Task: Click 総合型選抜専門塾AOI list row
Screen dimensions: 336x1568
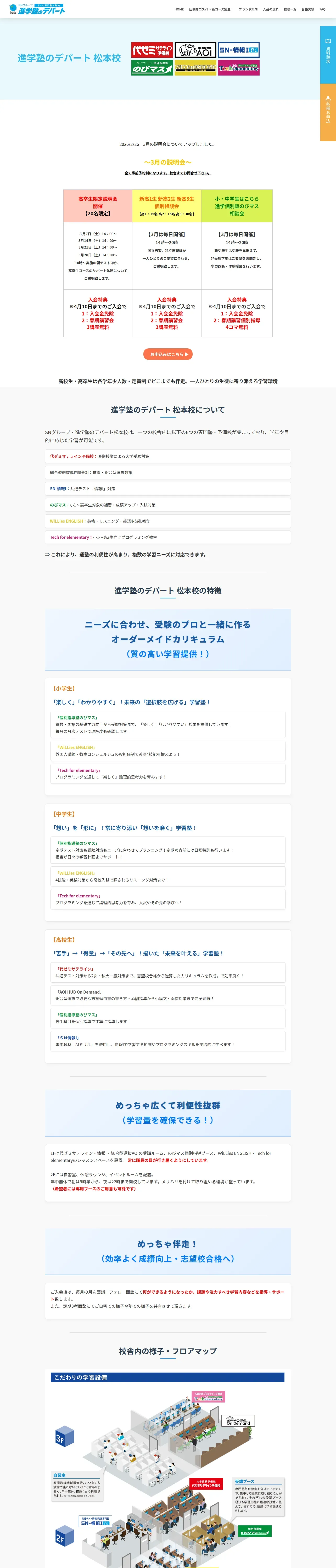Action: coord(168,472)
